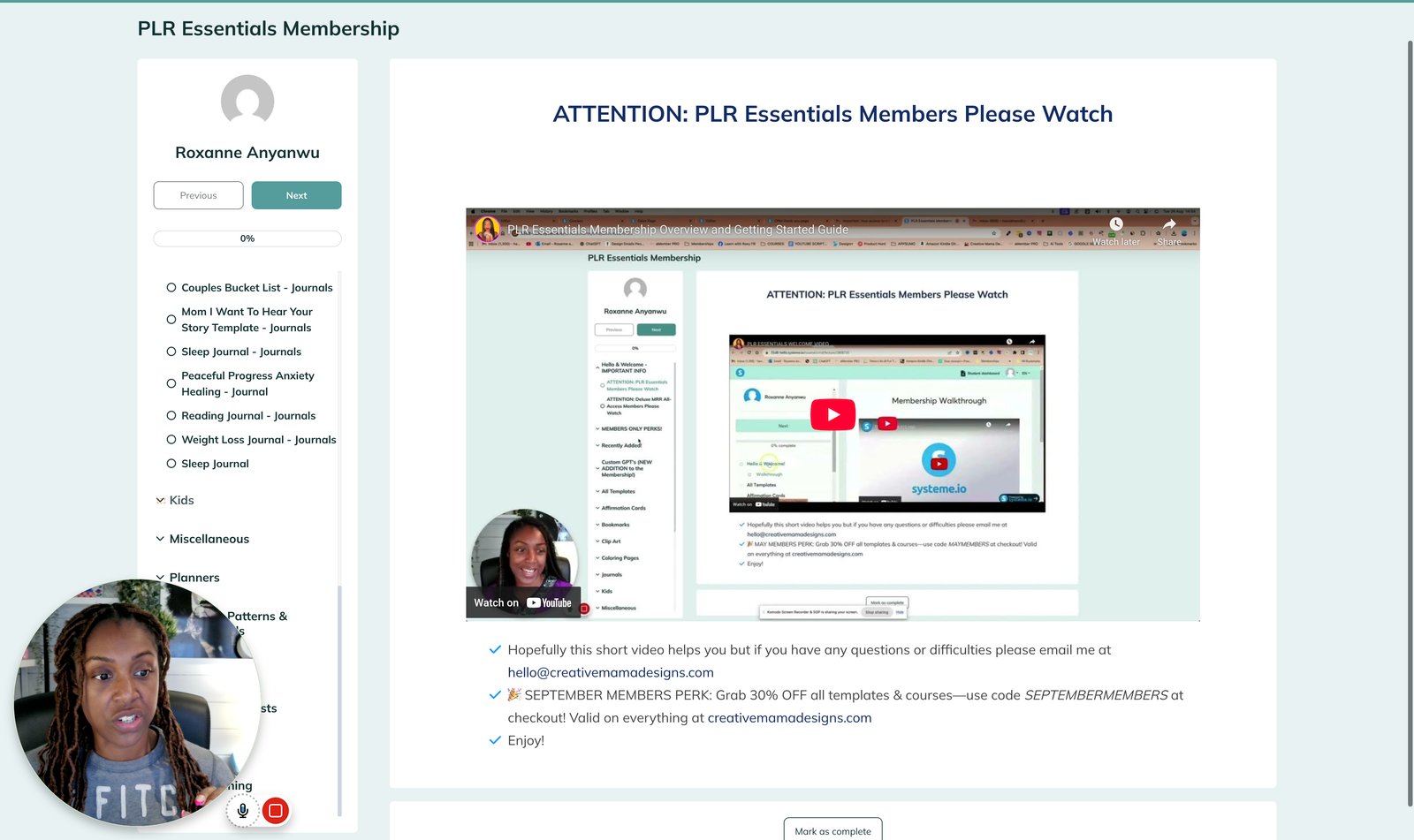The height and width of the screenshot is (840, 1414).
Task: Mark Couples Bucket List - Journals circle
Action: pos(171,287)
